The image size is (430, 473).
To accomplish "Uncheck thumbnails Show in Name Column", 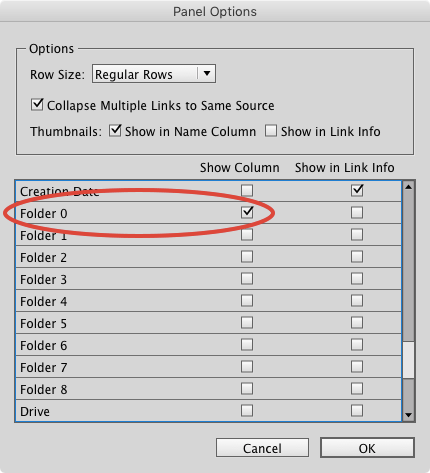I will point(115,131).
